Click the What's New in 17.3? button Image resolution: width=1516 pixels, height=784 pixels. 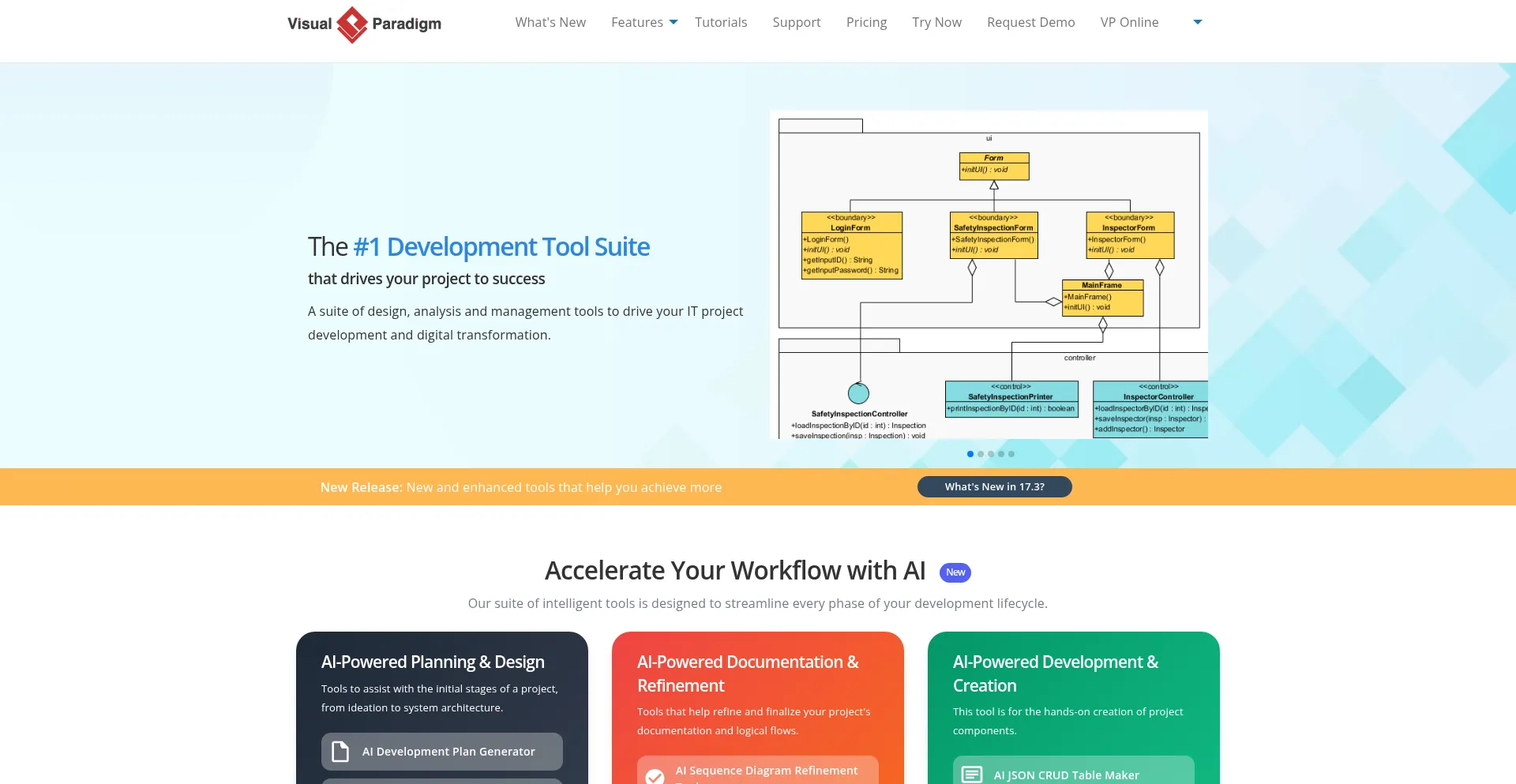(994, 486)
